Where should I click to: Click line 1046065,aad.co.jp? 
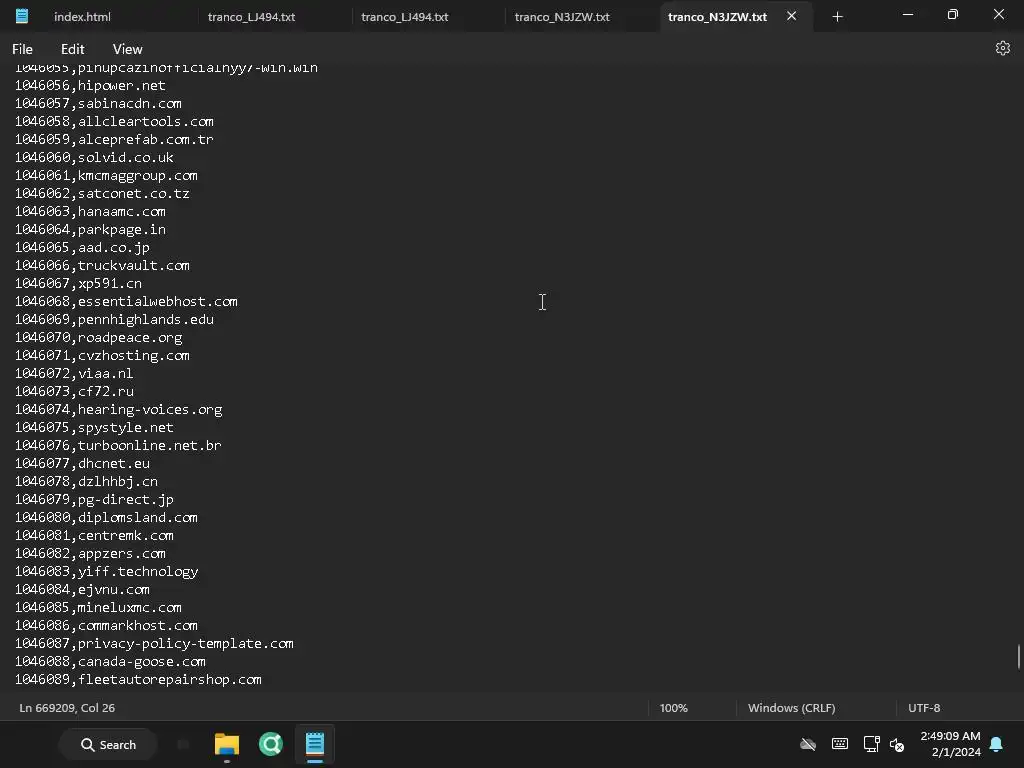pyautogui.click(x=82, y=248)
